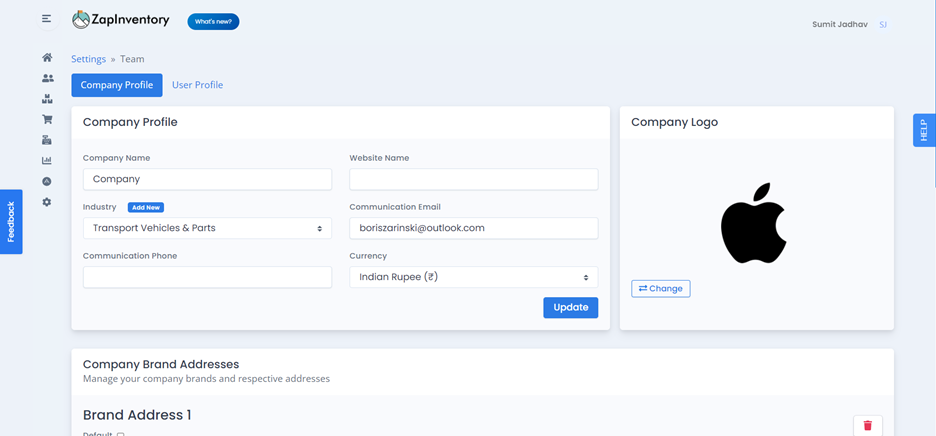Click the Company Name input field
Image resolution: width=936 pixels, height=436 pixels.
207,179
